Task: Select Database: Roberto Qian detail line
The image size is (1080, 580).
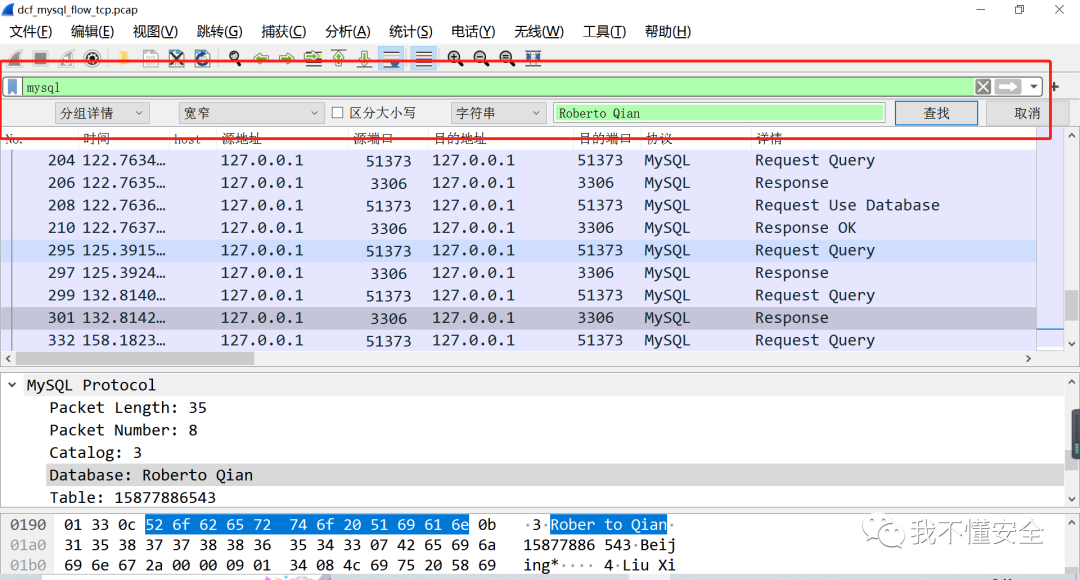Action: (554, 475)
